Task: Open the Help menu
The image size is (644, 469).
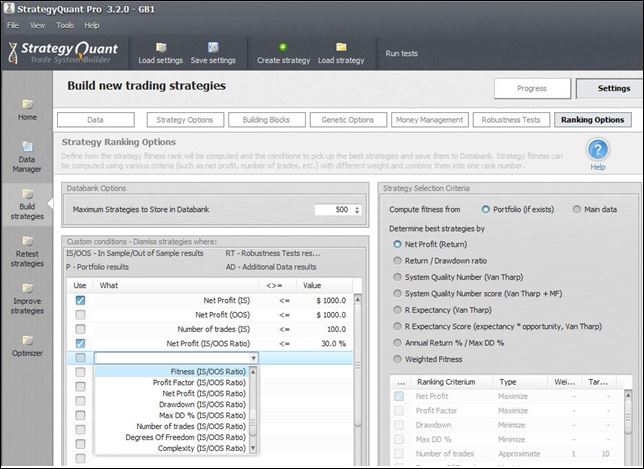Action: (92, 25)
